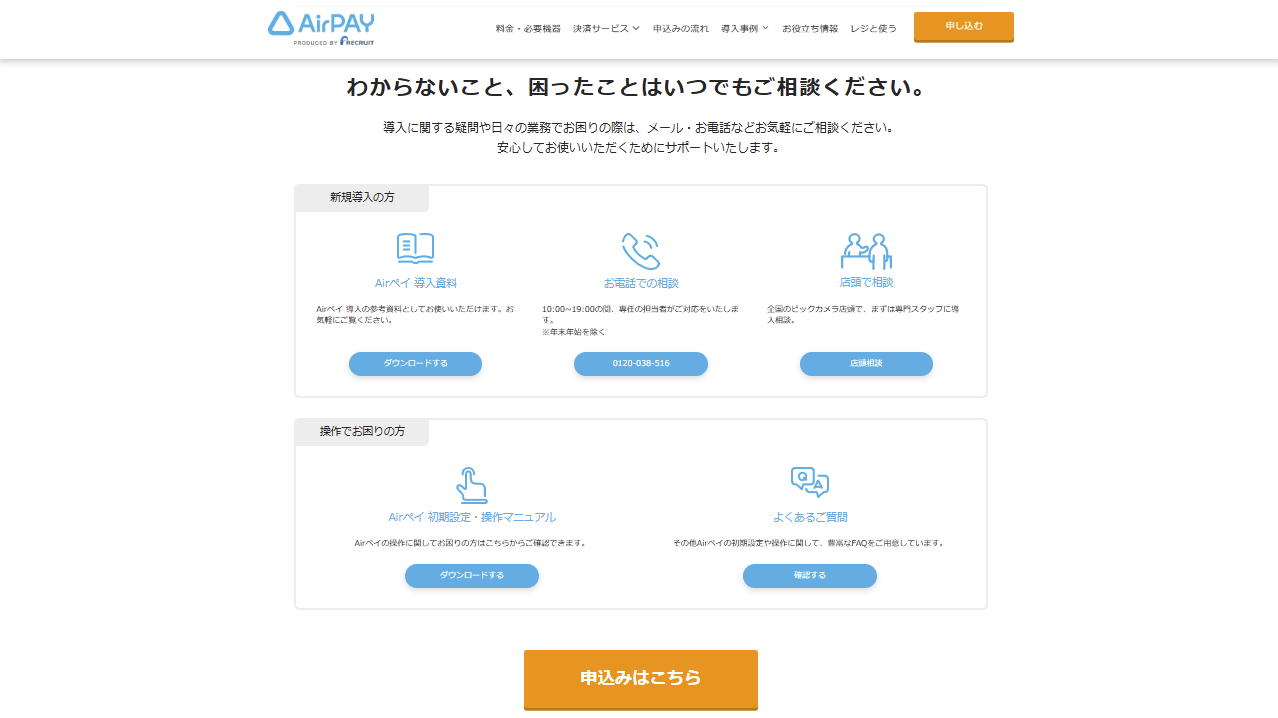Viewport: 1278px width, 718px height.
Task: Click the 0120-038-516 phone number button
Action: [641, 363]
